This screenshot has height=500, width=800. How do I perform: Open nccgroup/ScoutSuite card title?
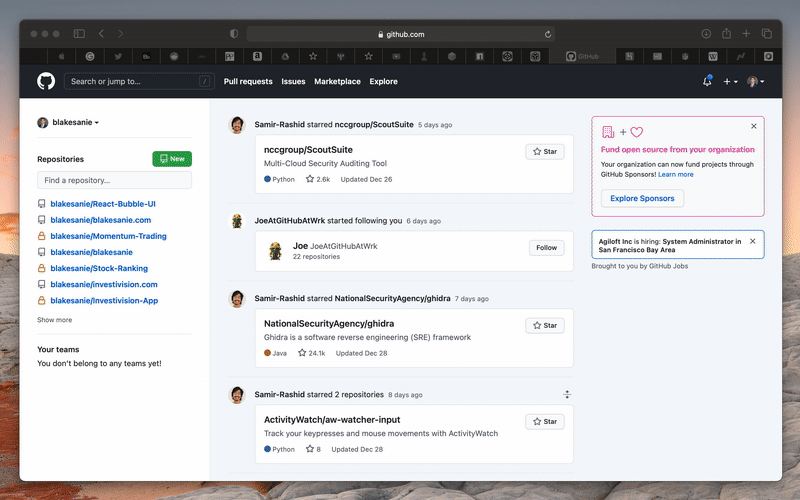(x=308, y=149)
